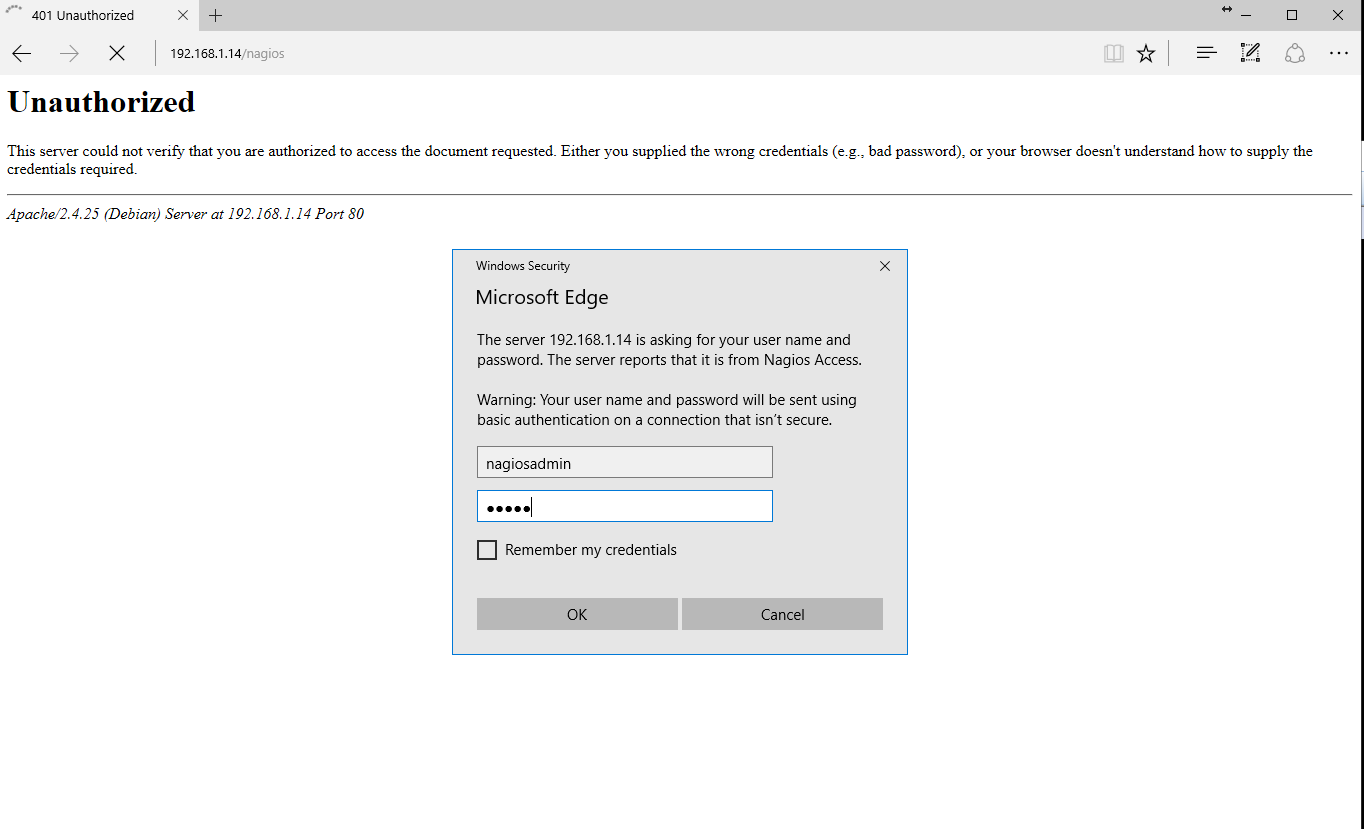This screenshot has width=1364, height=829.
Task: Enable Remember my credentials checkbox
Action: [487, 550]
